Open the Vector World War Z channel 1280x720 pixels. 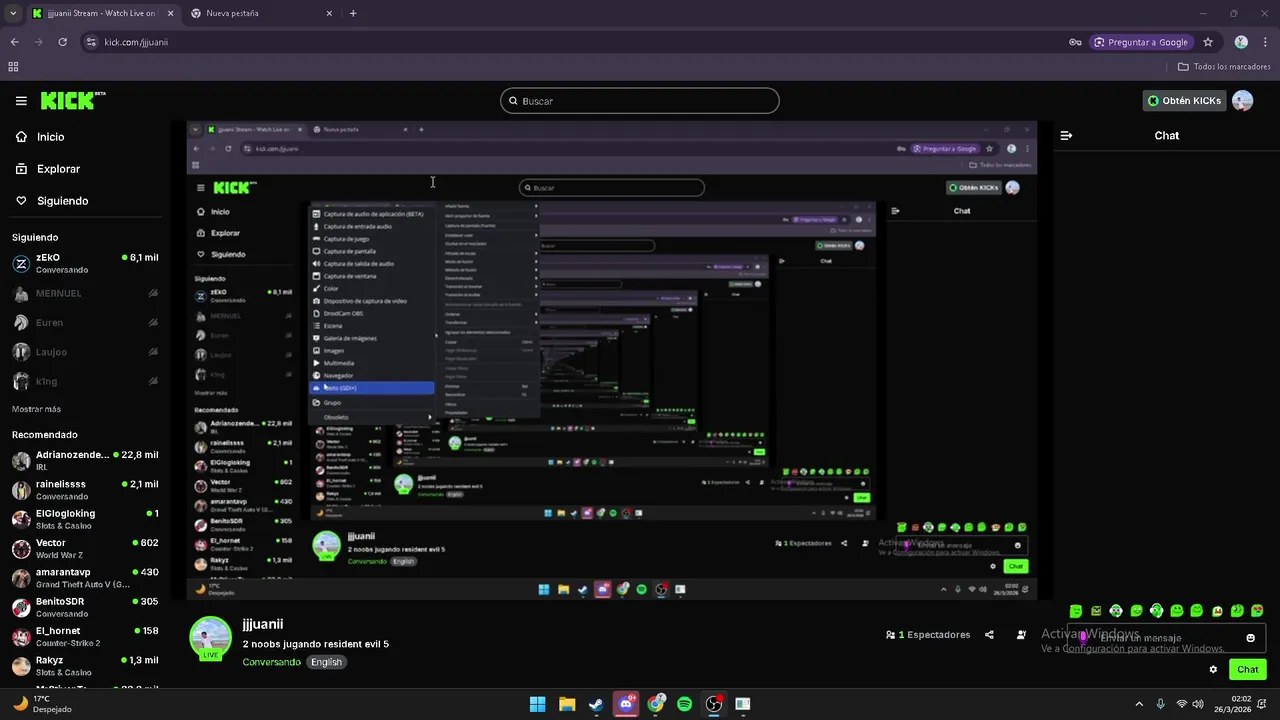pyautogui.click(x=85, y=549)
